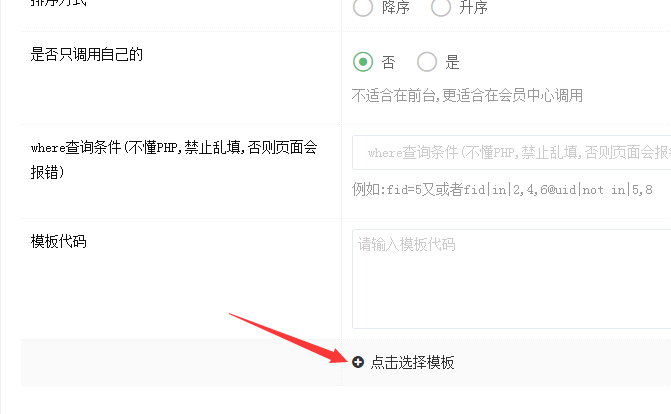
Task: Click the 升序 option label text
Action: tap(473, 7)
